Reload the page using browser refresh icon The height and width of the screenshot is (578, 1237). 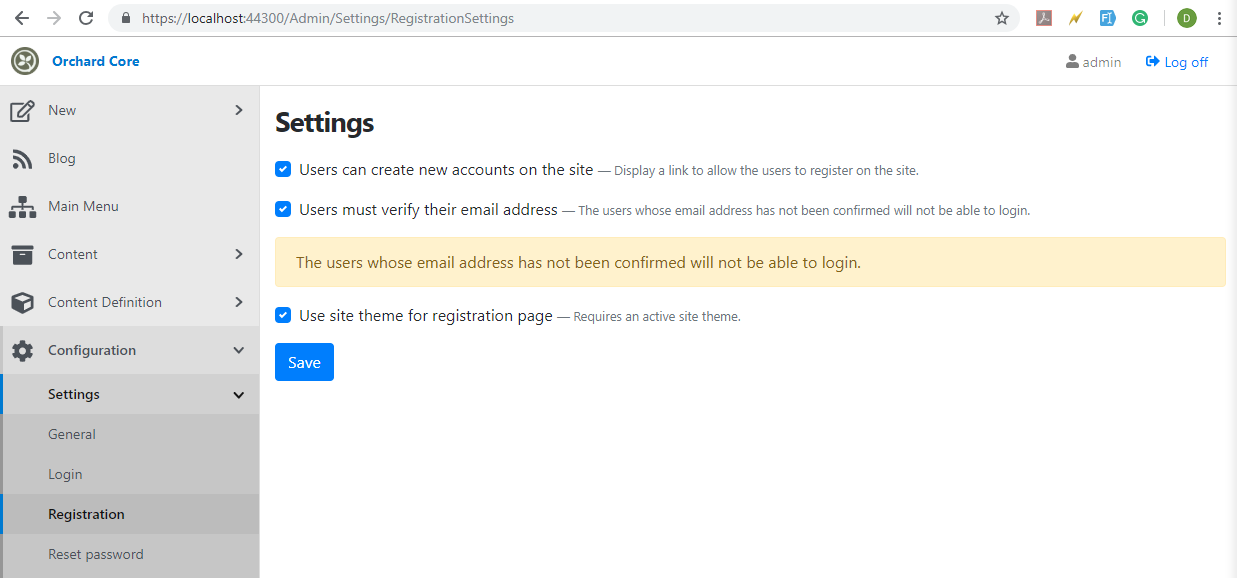pos(86,18)
